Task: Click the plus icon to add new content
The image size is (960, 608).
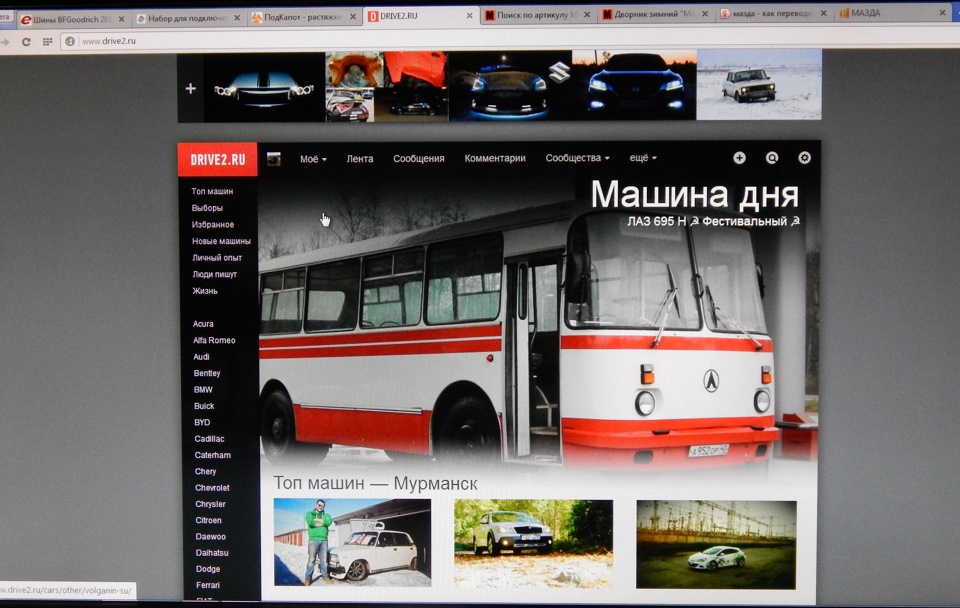Action: 739,157
